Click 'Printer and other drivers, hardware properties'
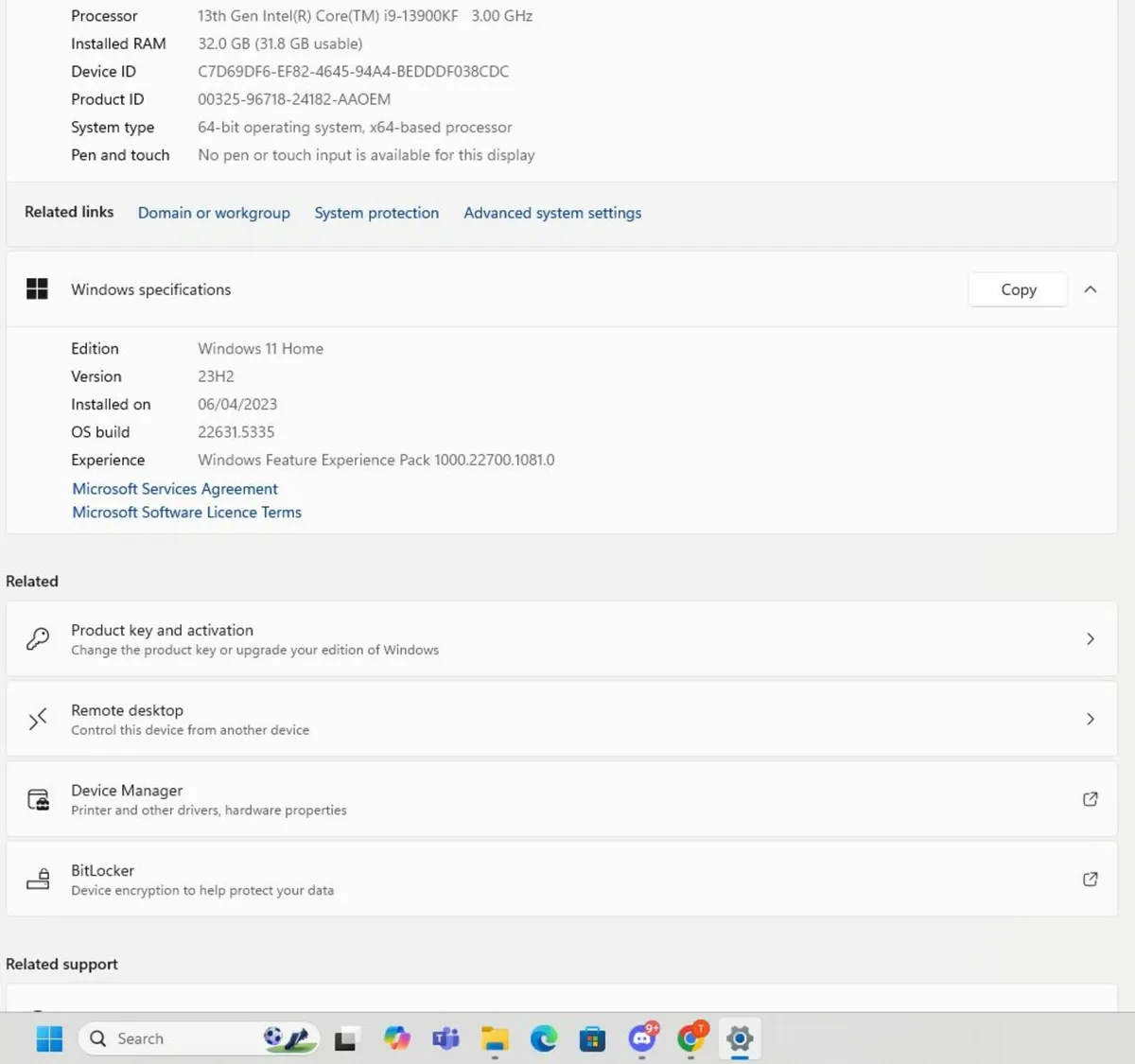Image resolution: width=1135 pixels, height=1064 pixels. [x=209, y=811]
